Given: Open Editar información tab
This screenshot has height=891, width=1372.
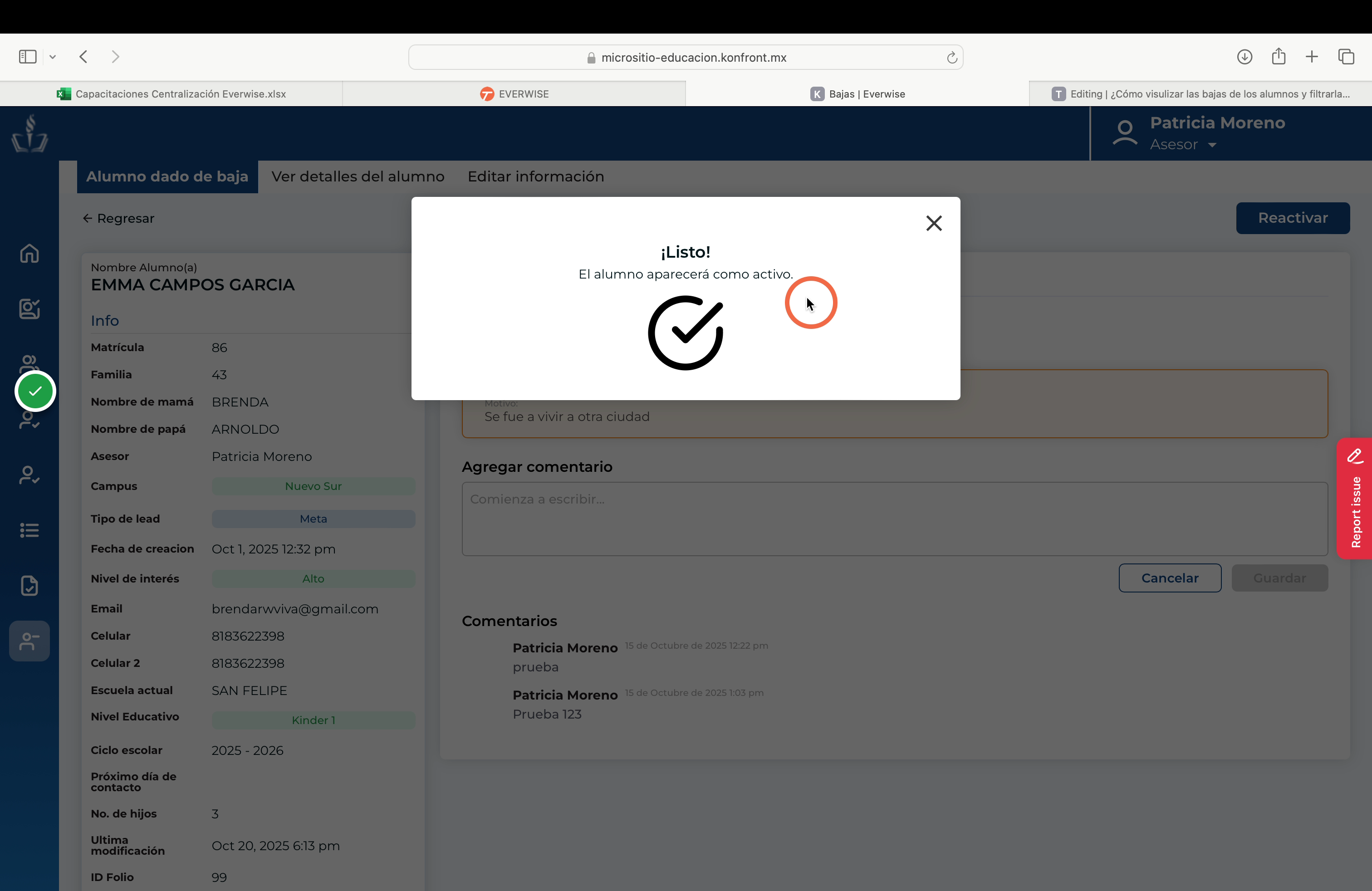Looking at the screenshot, I should (535, 176).
